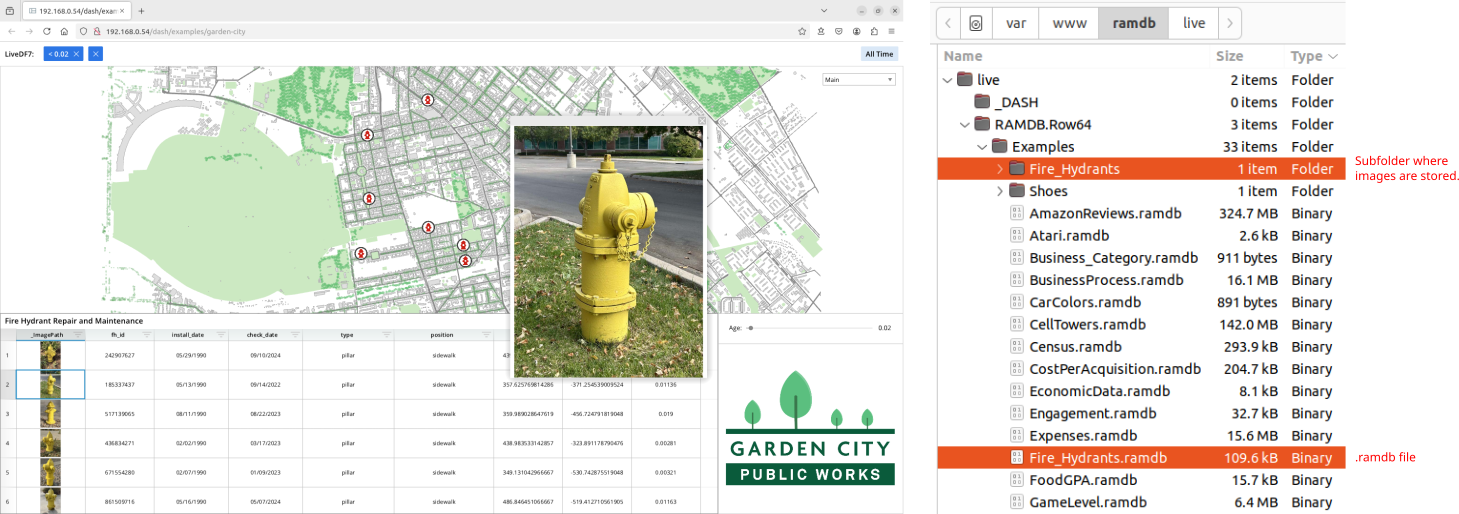Open filter for install_date column
Image resolution: width=1459 pixels, height=514 pixels.
coord(220,335)
